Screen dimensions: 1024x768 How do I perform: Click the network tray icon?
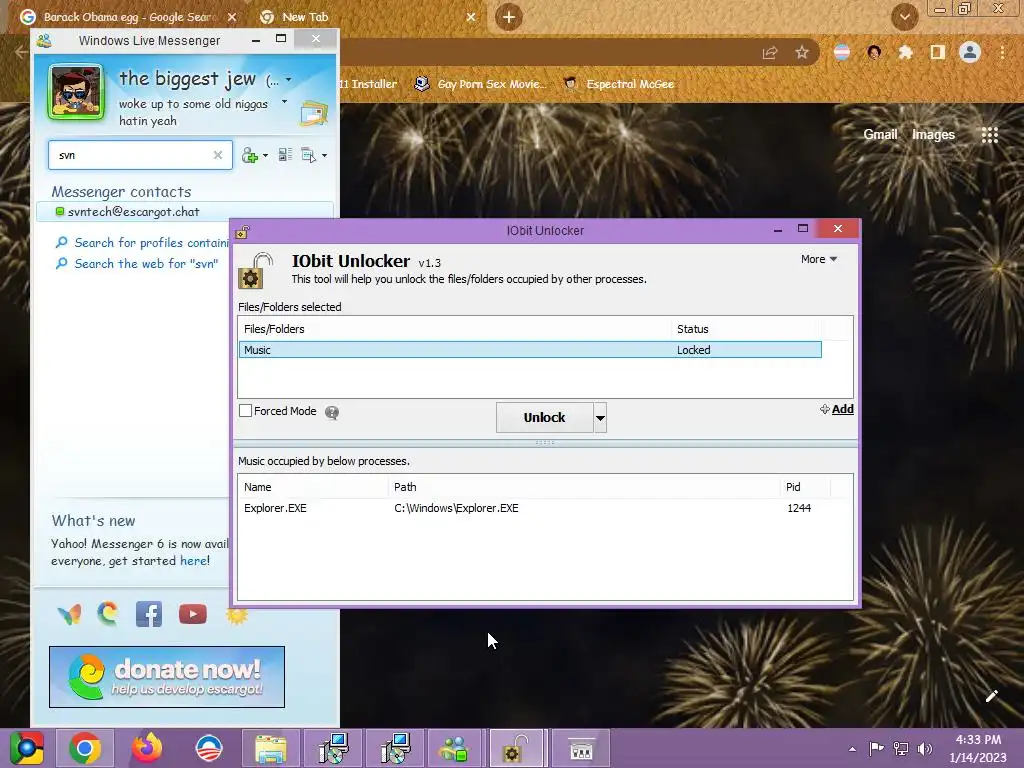pyautogui.click(x=901, y=748)
